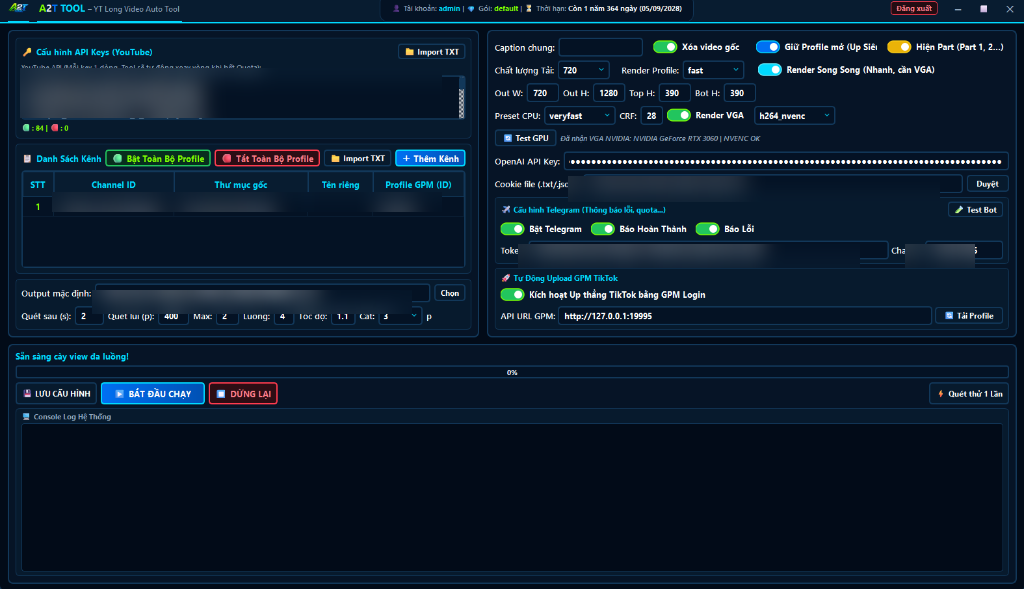This screenshot has width=1024, height=589.
Task: Toggle the Xóa video gốc switch
Action: point(665,47)
